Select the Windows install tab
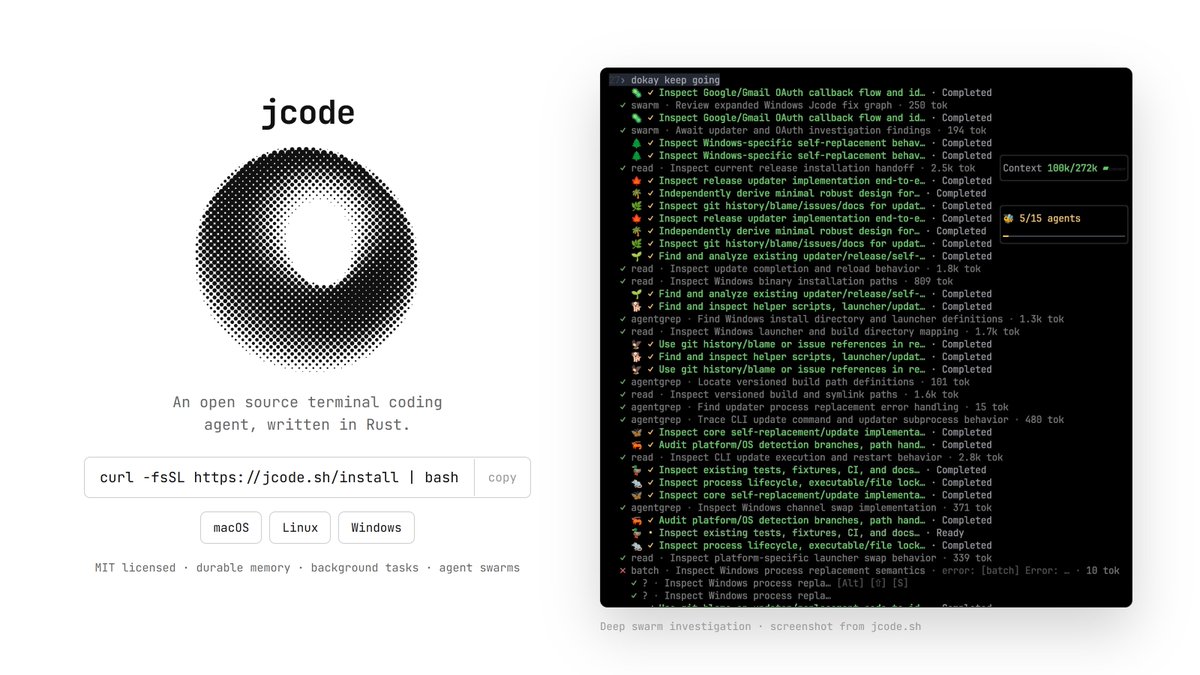 click(x=376, y=527)
